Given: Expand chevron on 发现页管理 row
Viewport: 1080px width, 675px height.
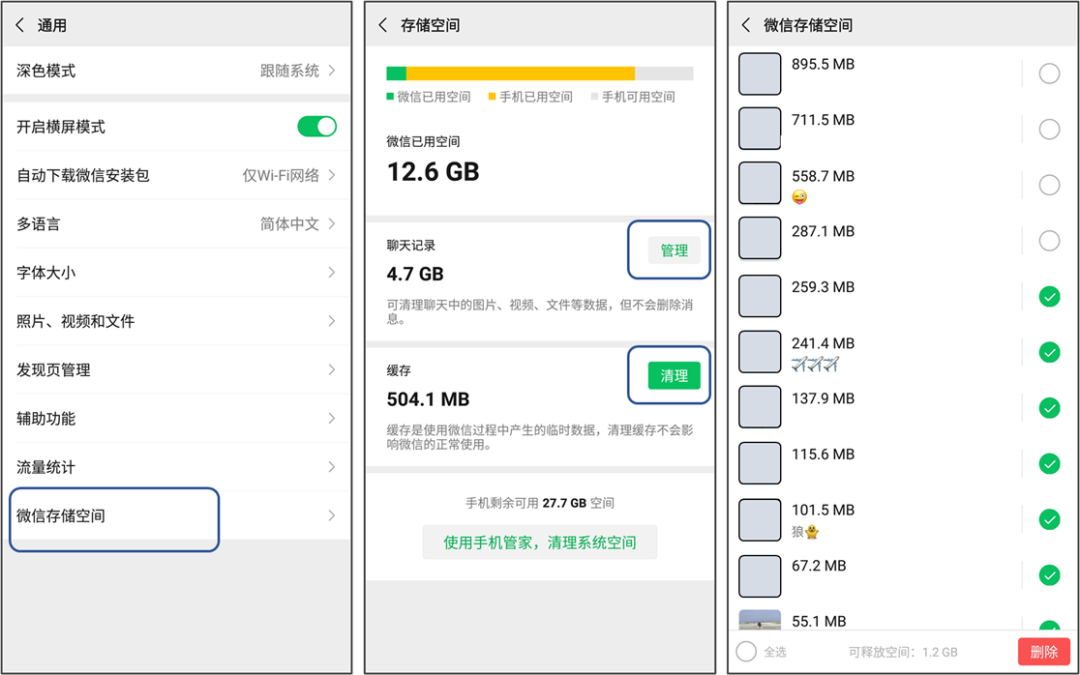Looking at the screenshot, I should (x=332, y=370).
